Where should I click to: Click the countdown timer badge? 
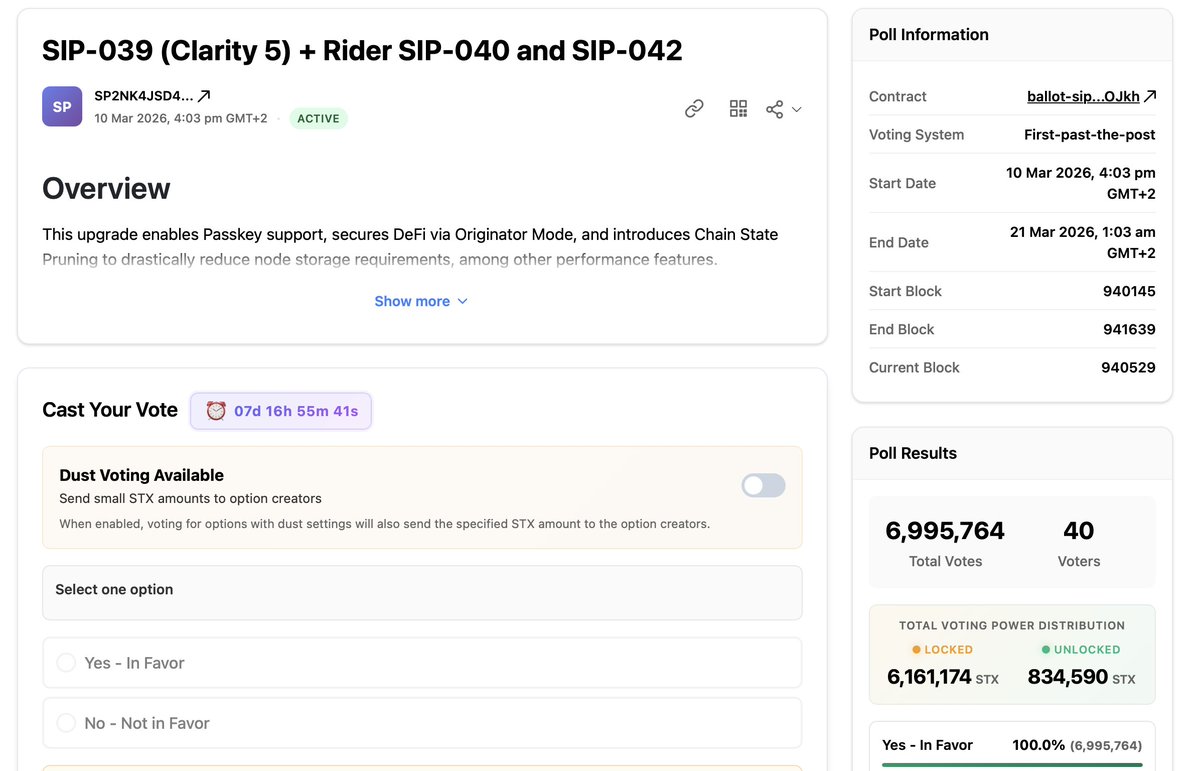(x=281, y=411)
